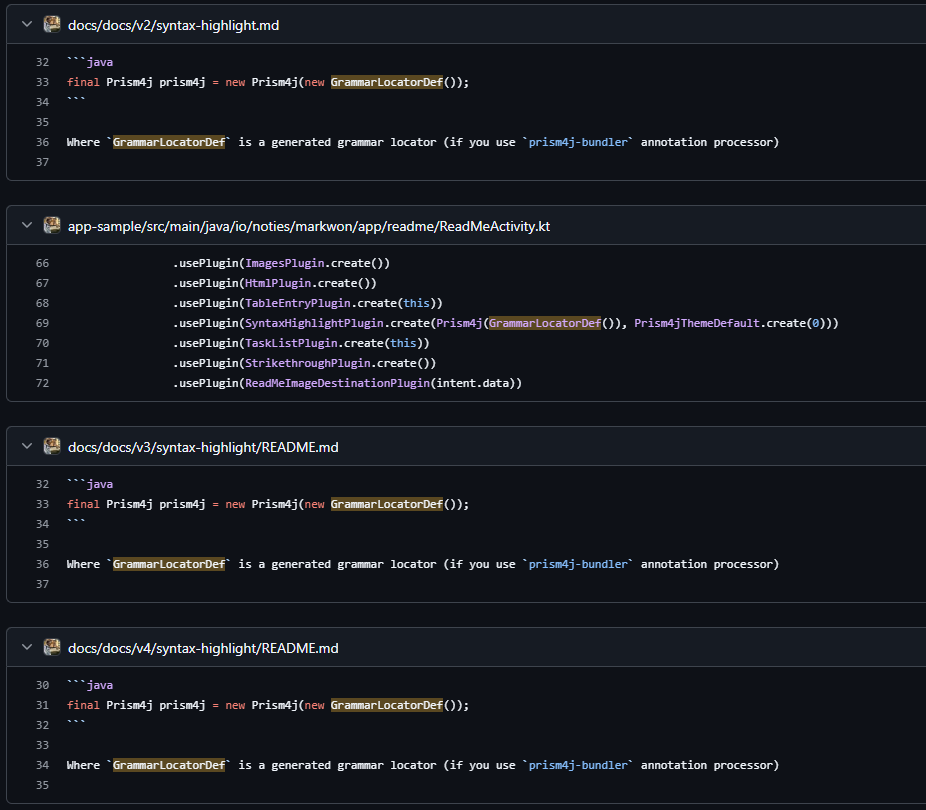This screenshot has height=810, width=926.
Task: Click prism4j-bundler text in v3 README.md
Action: coord(578,564)
